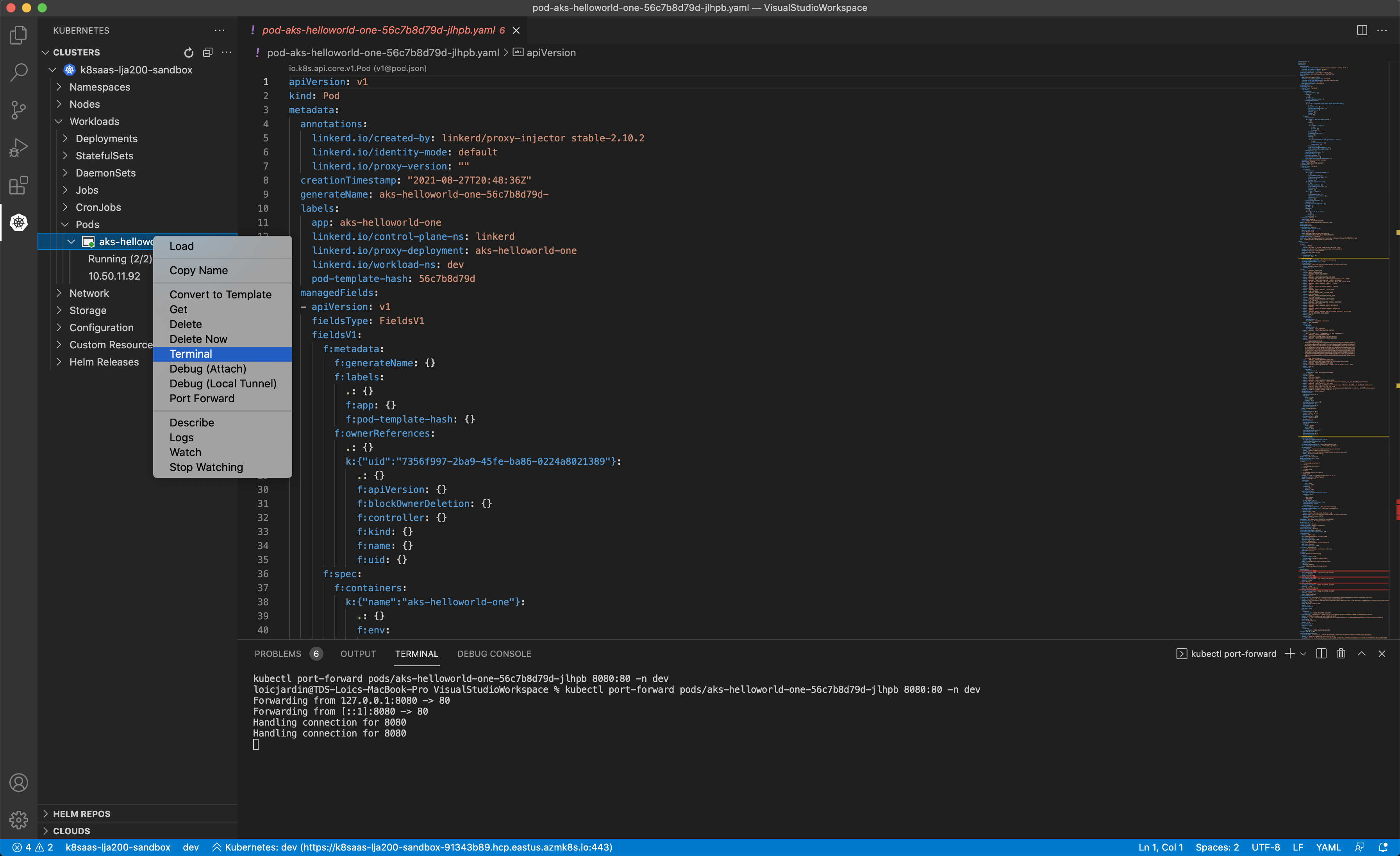1400x856 pixels.
Task: Open the Accounts icon in activity bar
Action: click(x=19, y=783)
